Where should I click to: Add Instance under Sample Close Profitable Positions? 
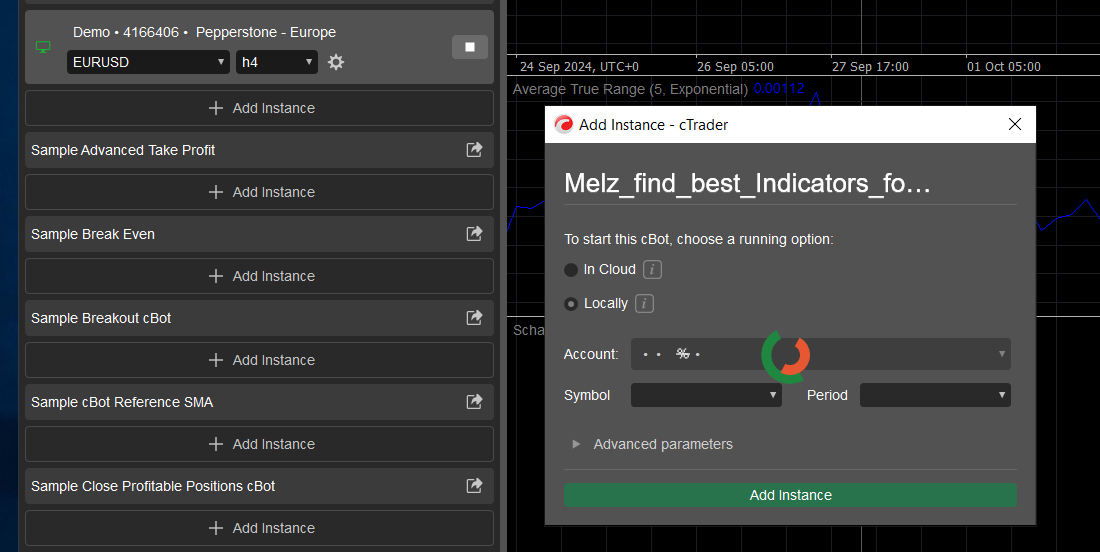(260, 528)
